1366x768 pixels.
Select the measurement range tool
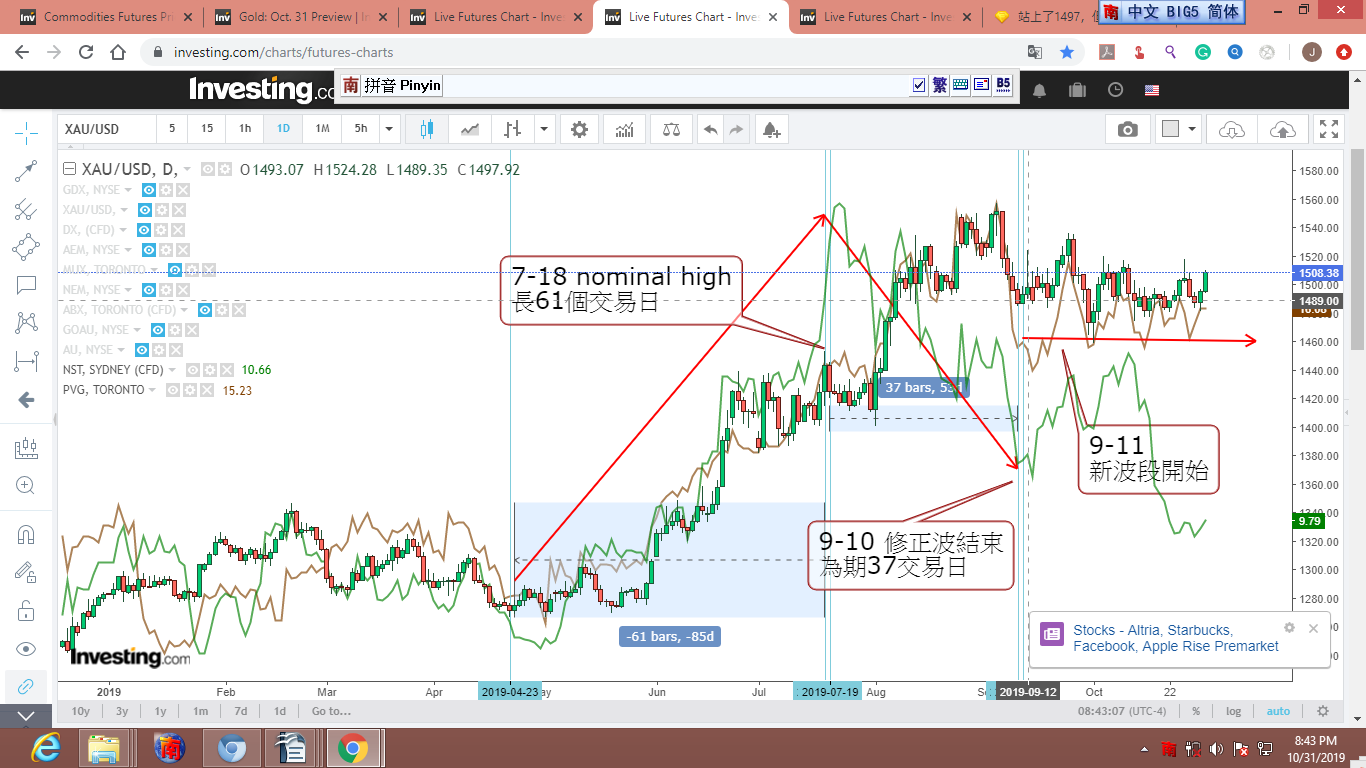27,361
